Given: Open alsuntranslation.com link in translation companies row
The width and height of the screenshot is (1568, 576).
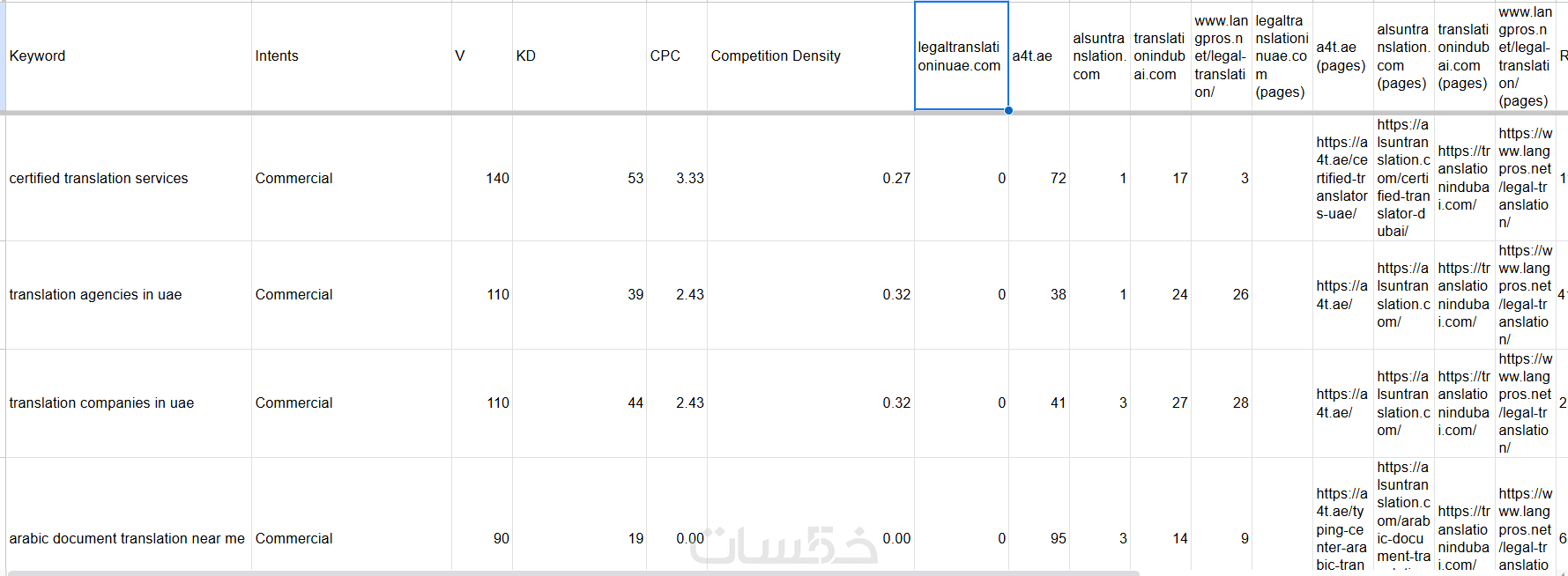Looking at the screenshot, I should 1403,403.
